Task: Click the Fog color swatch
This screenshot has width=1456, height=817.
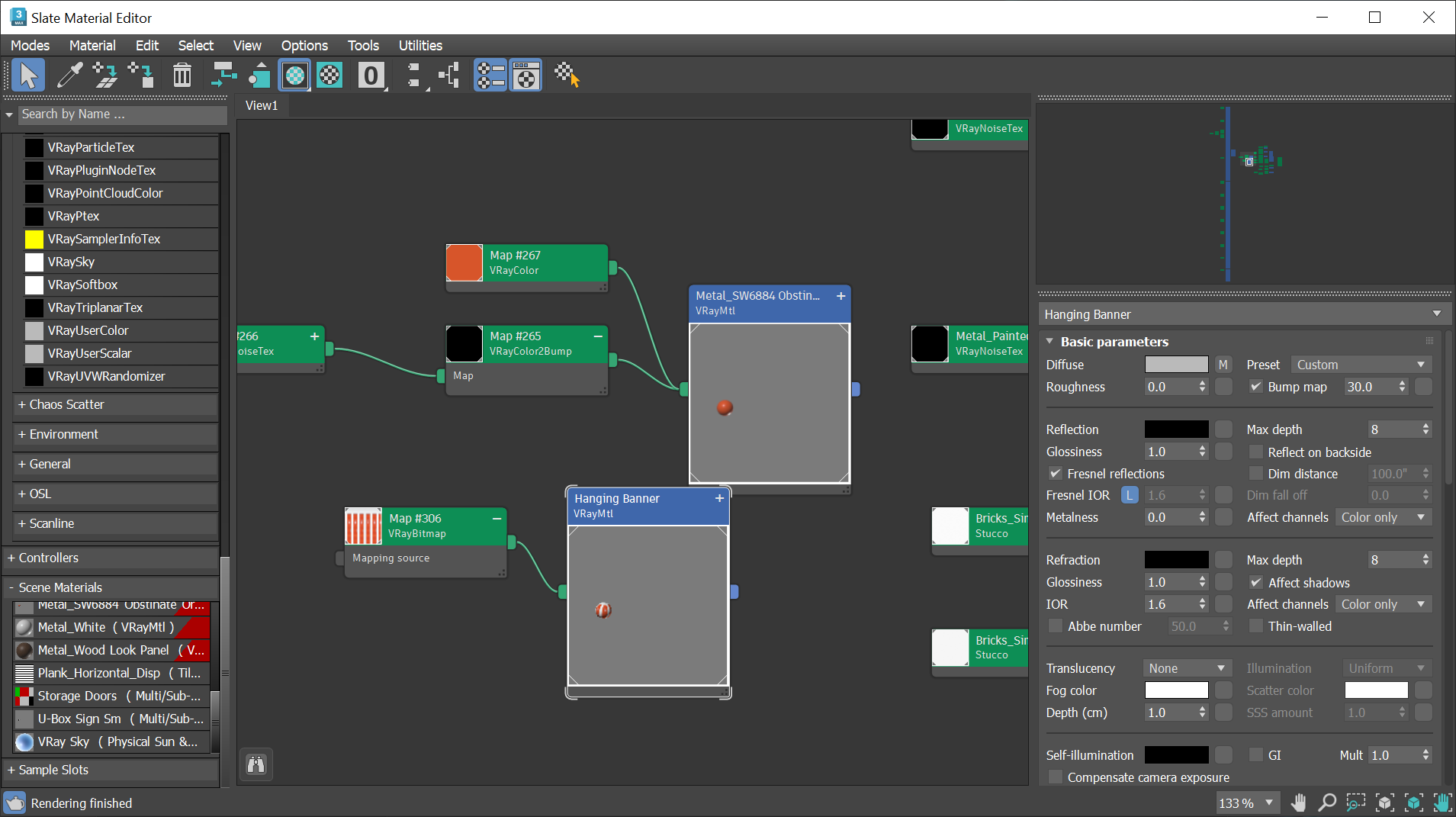Action: (x=1176, y=690)
